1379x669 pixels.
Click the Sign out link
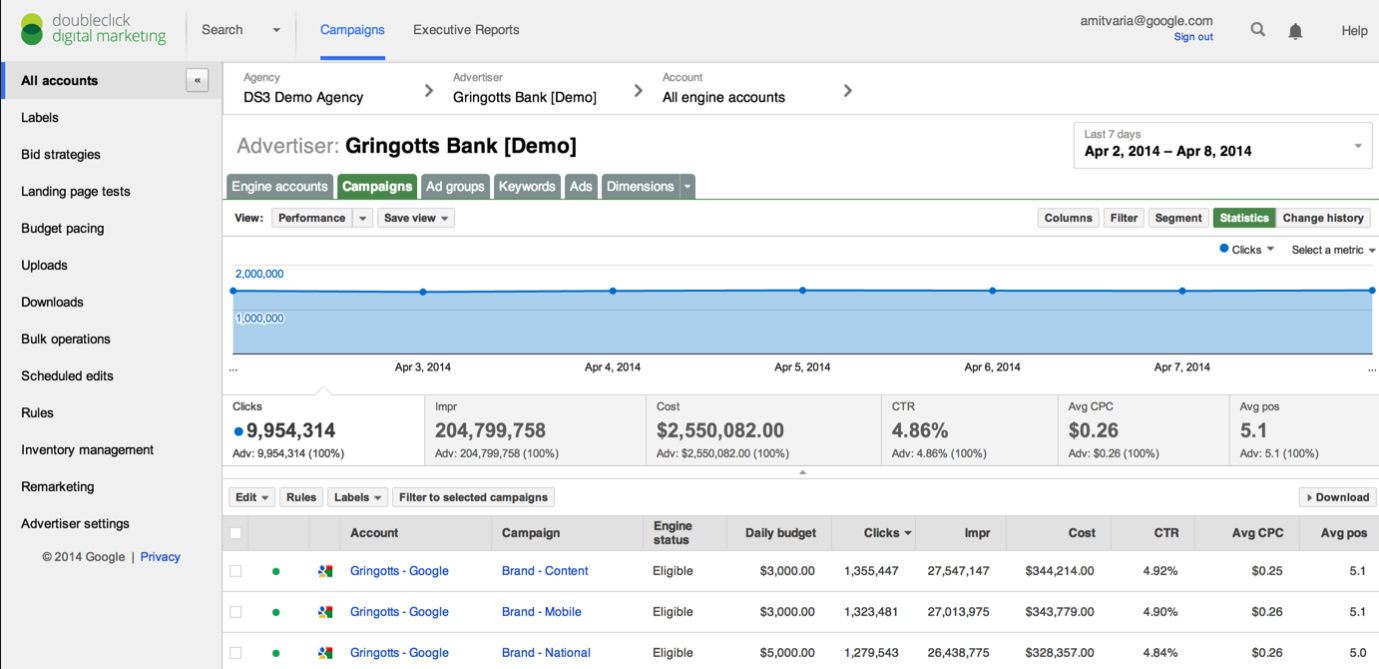[1193, 37]
